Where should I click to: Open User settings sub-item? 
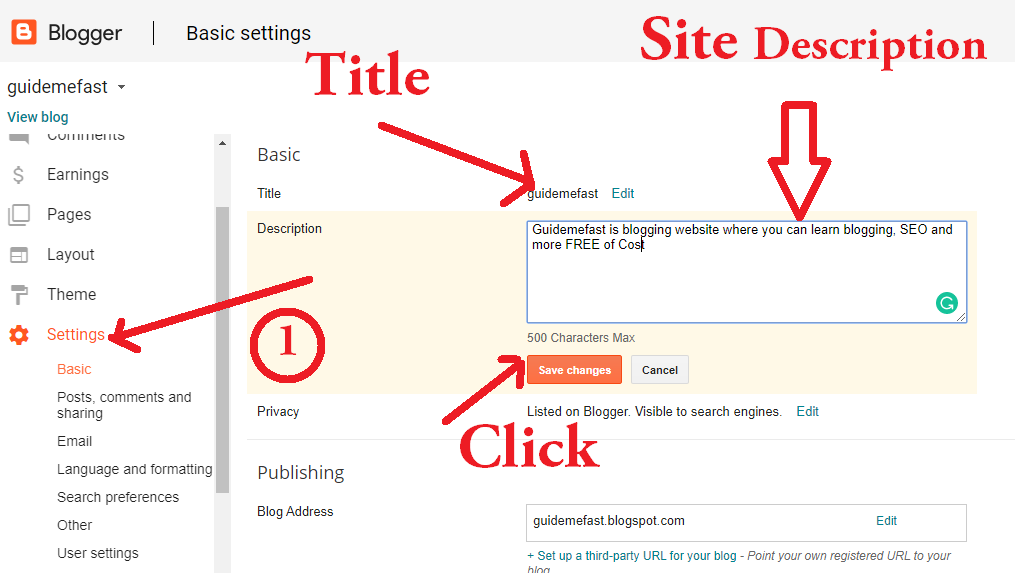(98, 553)
